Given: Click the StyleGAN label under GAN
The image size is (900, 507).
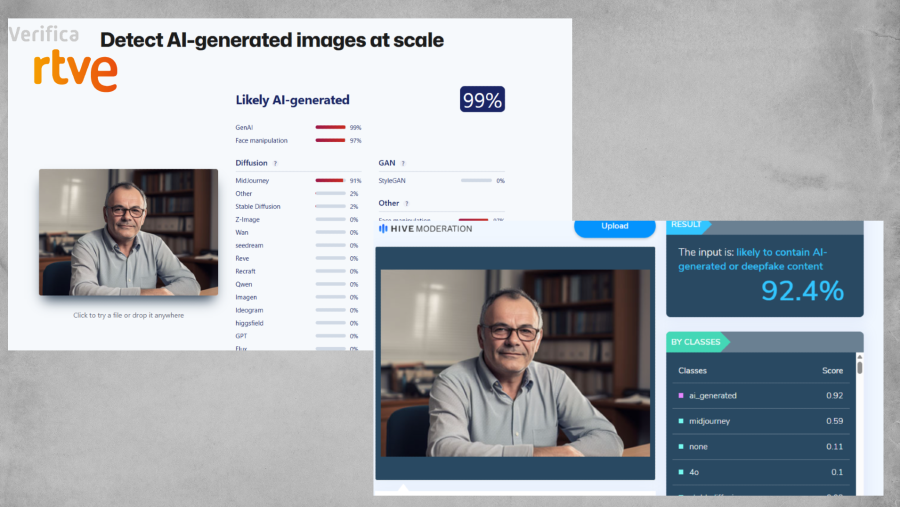Looking at the screenshot, I should tap(392, 181).
